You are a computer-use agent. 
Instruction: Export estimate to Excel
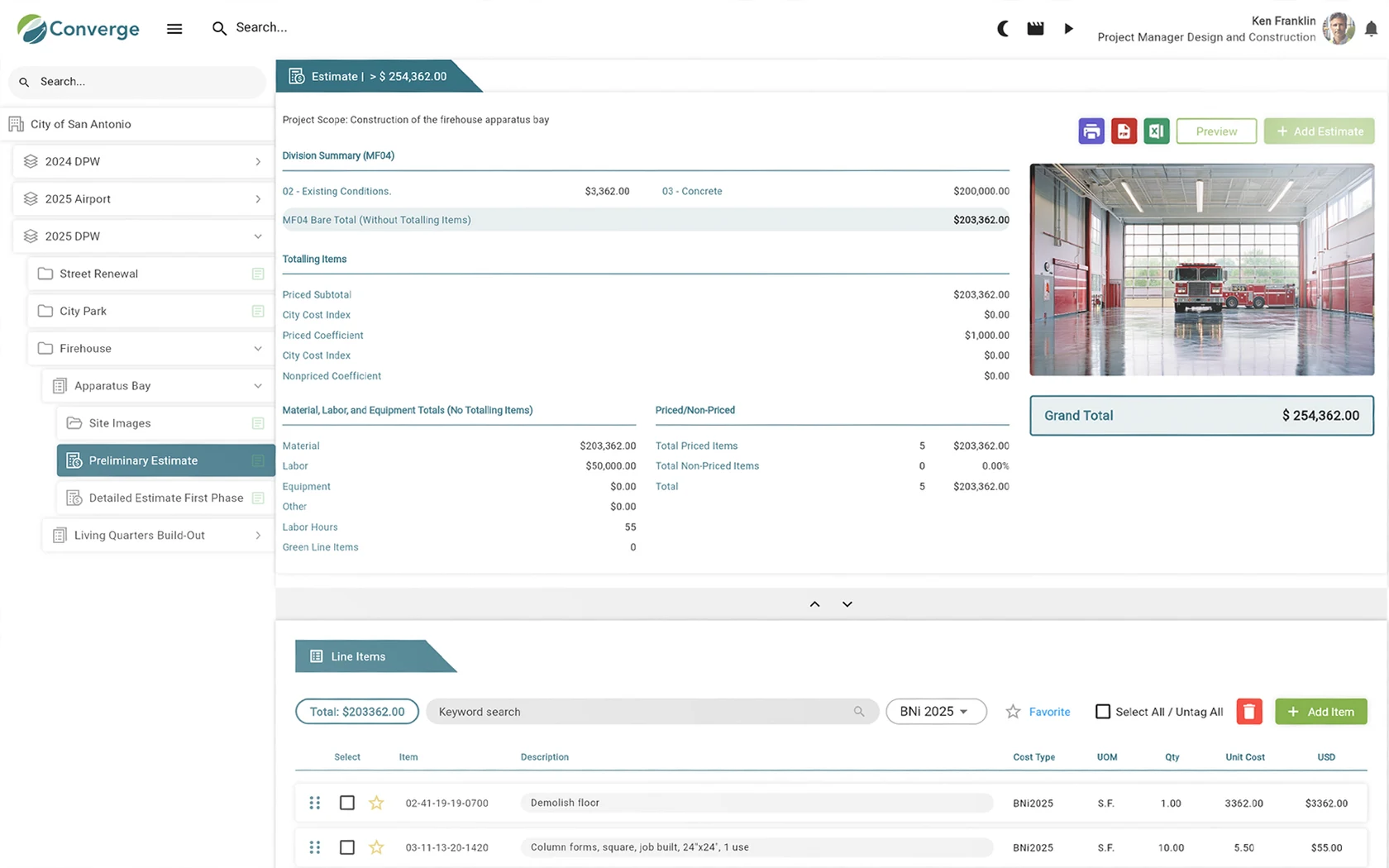click(x=1157, y=131)
